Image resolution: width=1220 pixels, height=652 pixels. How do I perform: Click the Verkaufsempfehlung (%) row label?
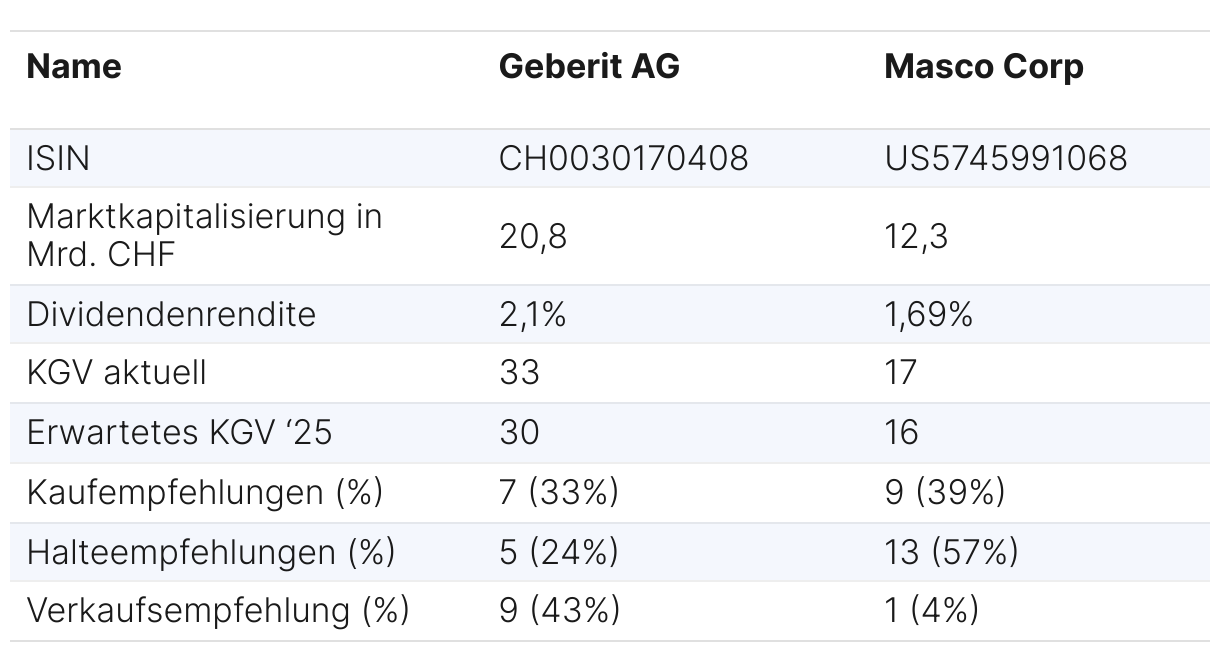click(x=218, y=610)
